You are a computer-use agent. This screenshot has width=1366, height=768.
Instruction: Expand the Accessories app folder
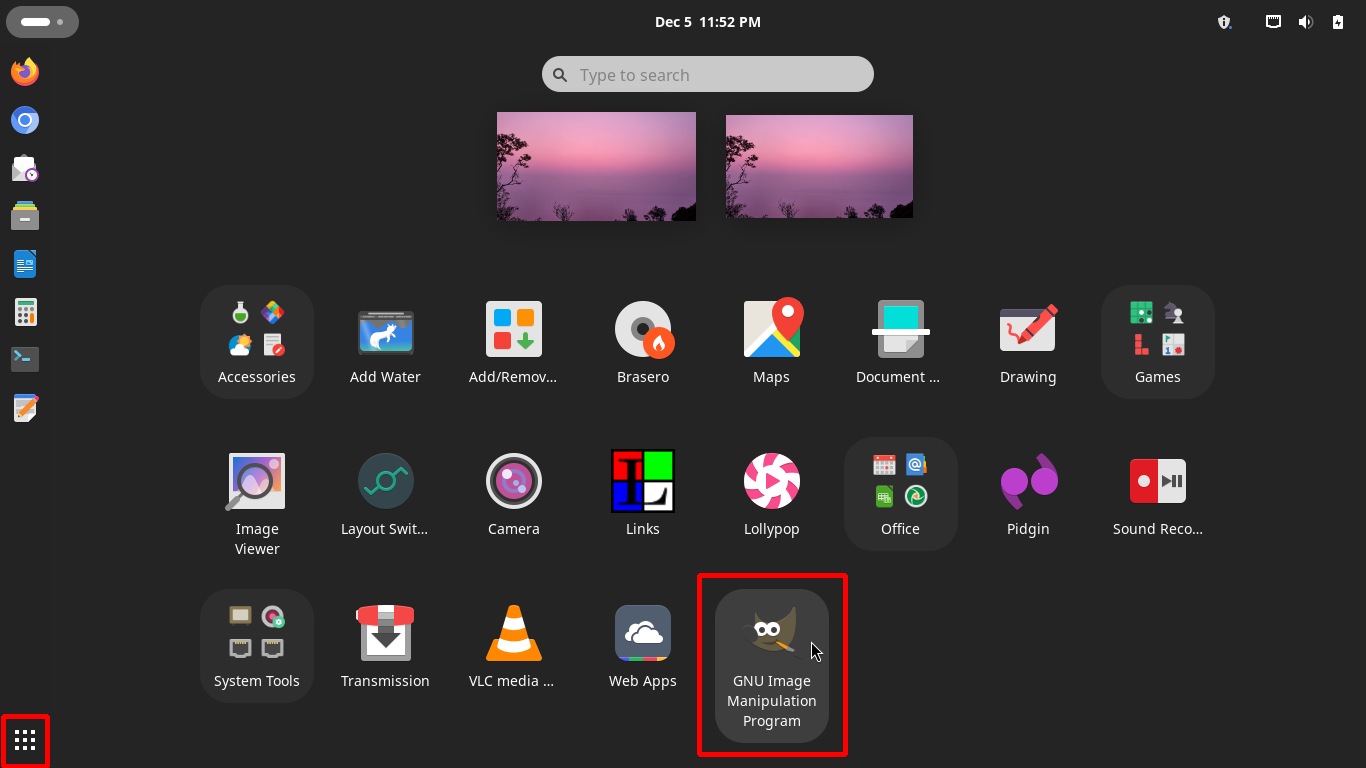[257, 342]
